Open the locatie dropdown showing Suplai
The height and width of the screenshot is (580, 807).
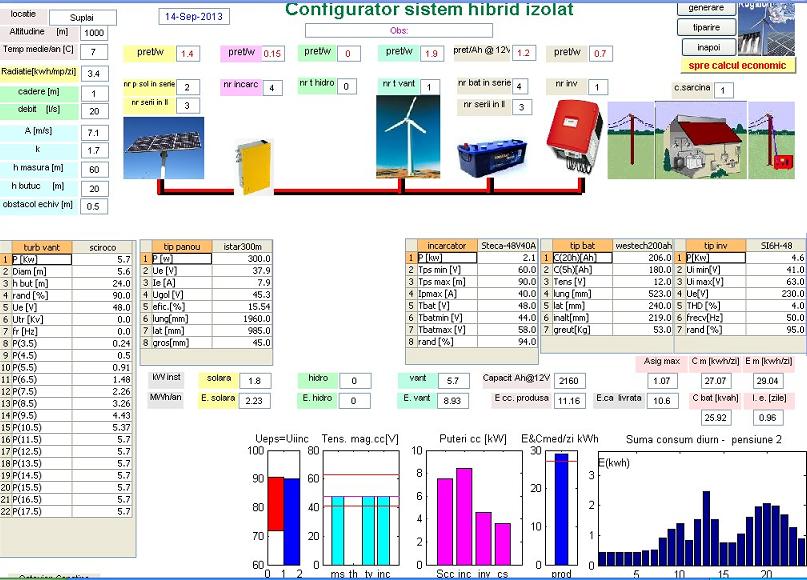[82, 17]
